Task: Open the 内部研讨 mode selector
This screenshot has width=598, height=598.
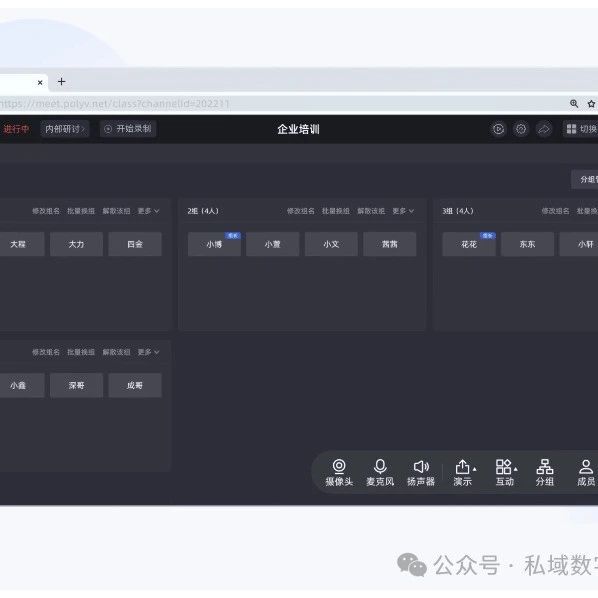Action: (65, 129)
